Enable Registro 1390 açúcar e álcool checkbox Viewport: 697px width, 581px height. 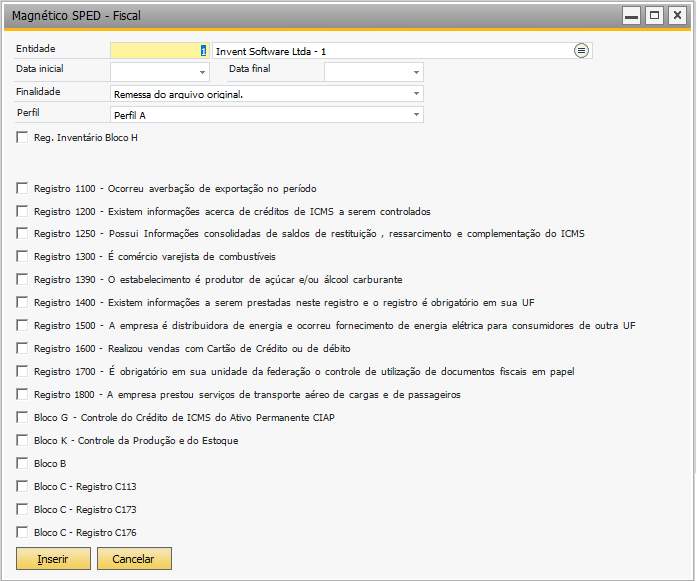click(22, 280)
